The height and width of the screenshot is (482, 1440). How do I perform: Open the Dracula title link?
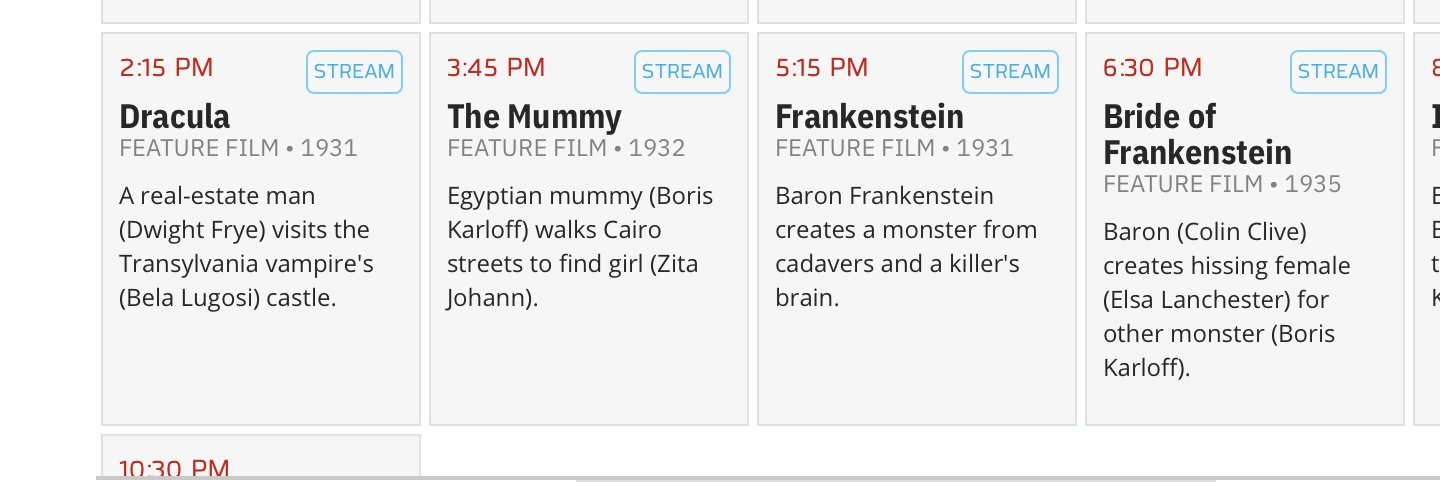(175, 117)
